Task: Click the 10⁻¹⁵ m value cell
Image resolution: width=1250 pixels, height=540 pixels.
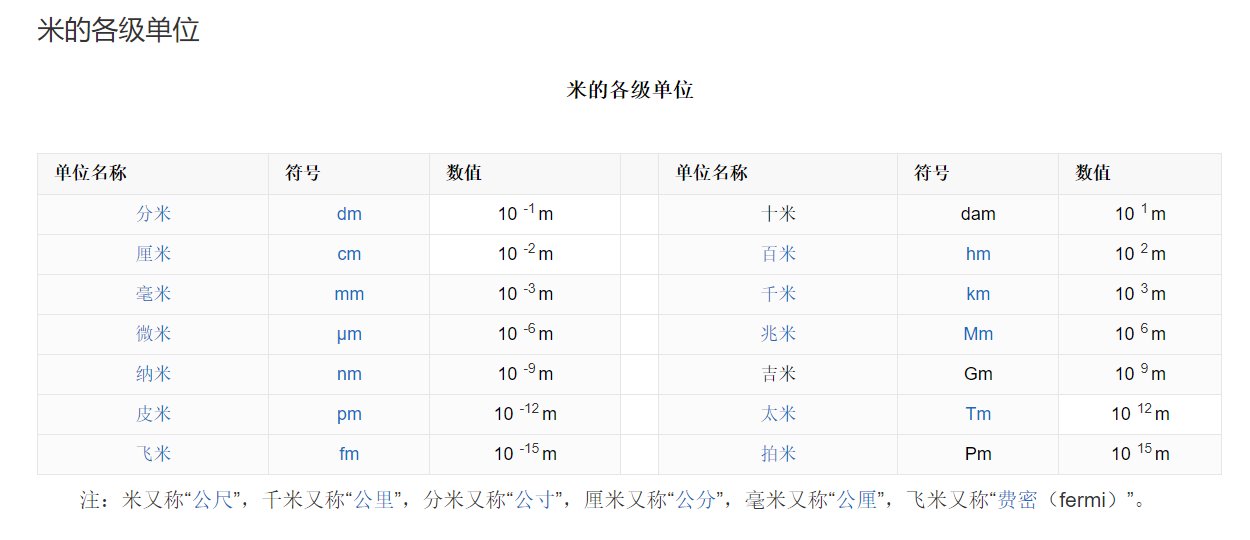Action: point(525,454)
